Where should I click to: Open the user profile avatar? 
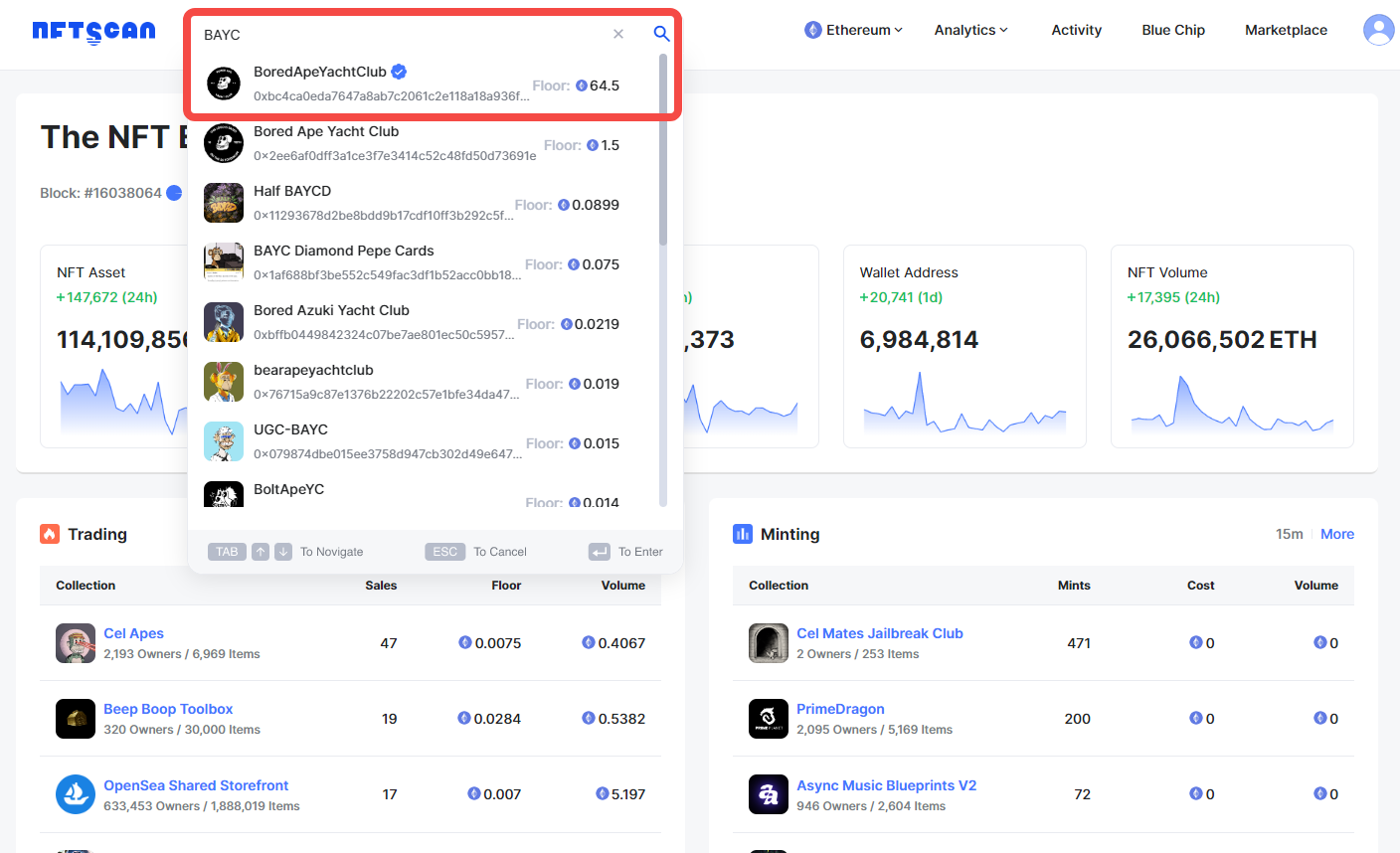[1378, 30]
